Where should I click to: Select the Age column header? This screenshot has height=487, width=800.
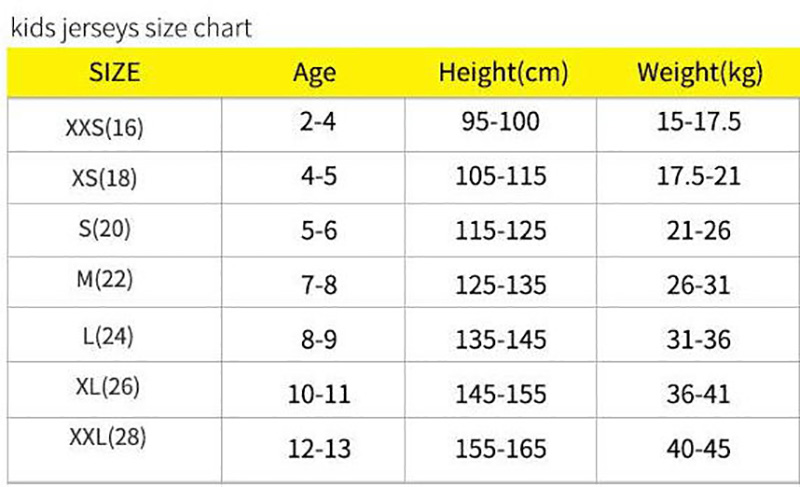click(314, 72)
